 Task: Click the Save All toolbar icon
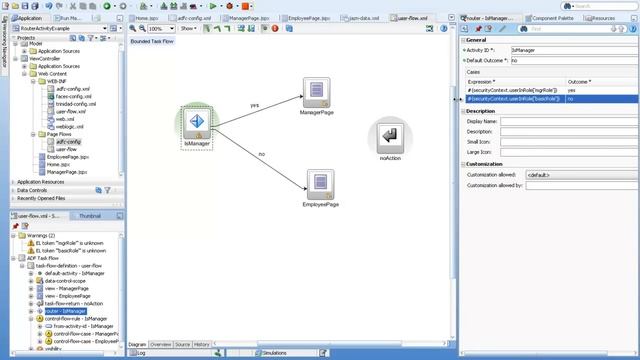tap(35, 6)
